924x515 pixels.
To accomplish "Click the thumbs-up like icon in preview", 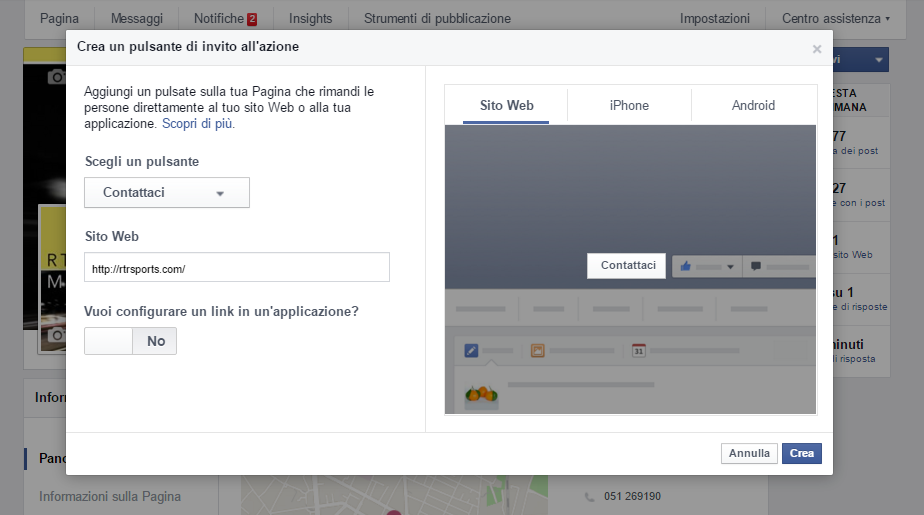I will [685, 266].
